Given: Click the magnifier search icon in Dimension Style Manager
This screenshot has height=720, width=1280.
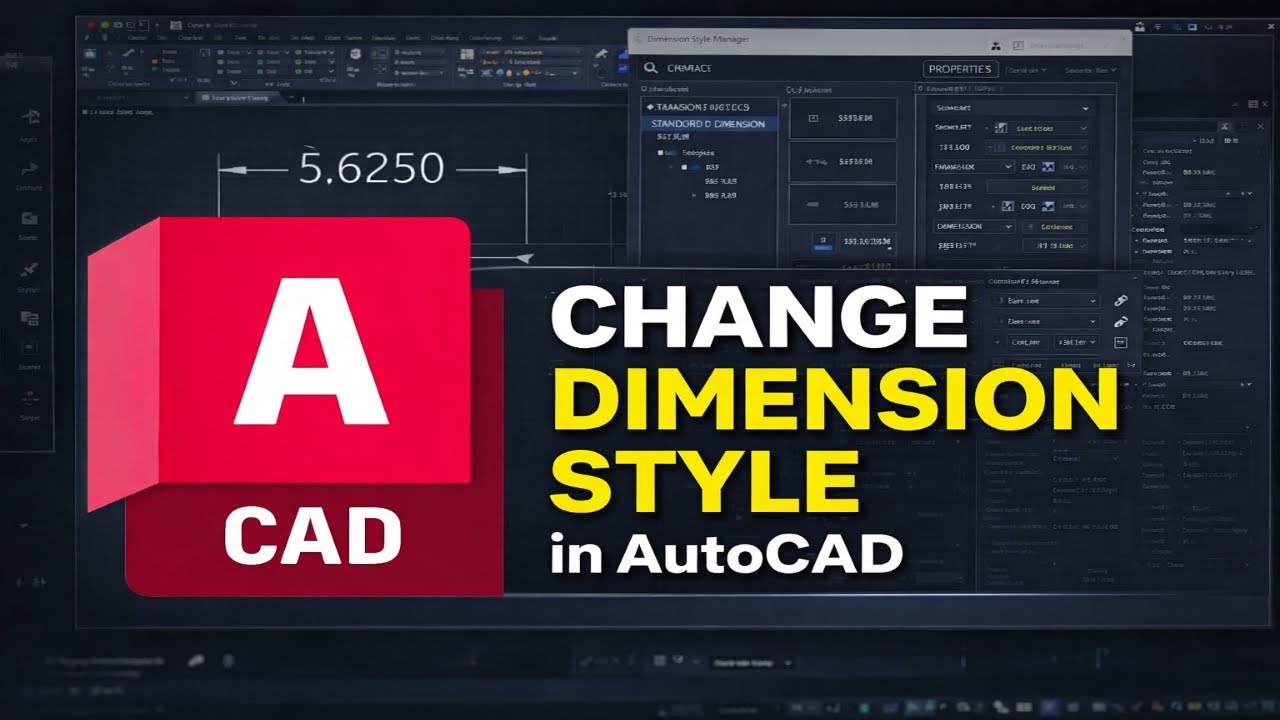Looking at the screenshot, I should coord(650,68).
